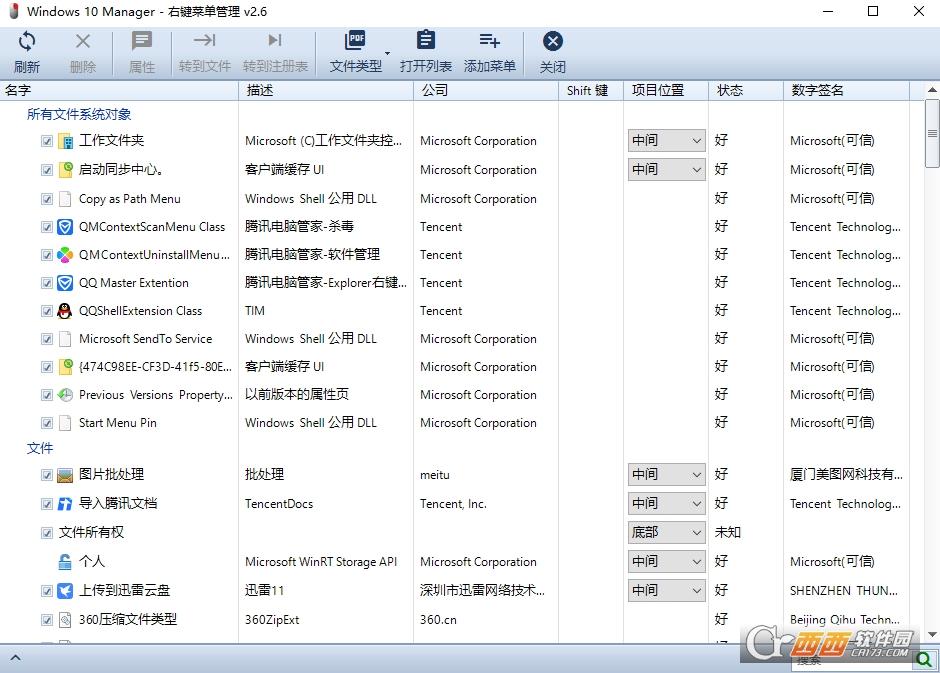Sort by Shift 键 column header
Image resolution: width=940 pixels, height=673 pixels.
(591, 90)
